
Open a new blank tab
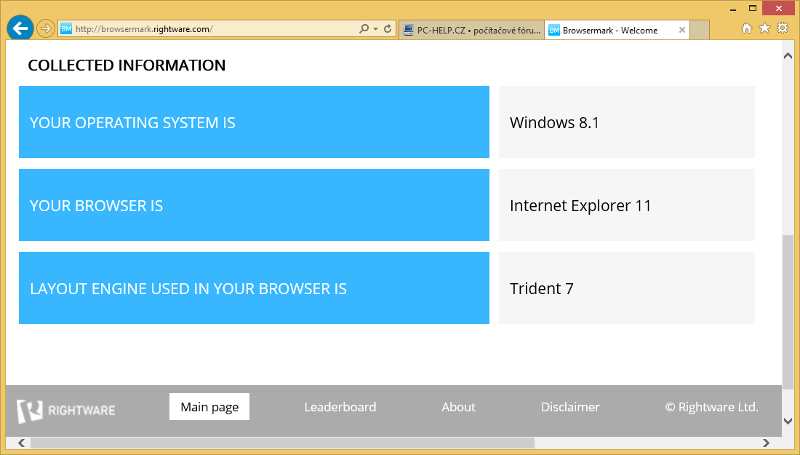coord(701,30)
